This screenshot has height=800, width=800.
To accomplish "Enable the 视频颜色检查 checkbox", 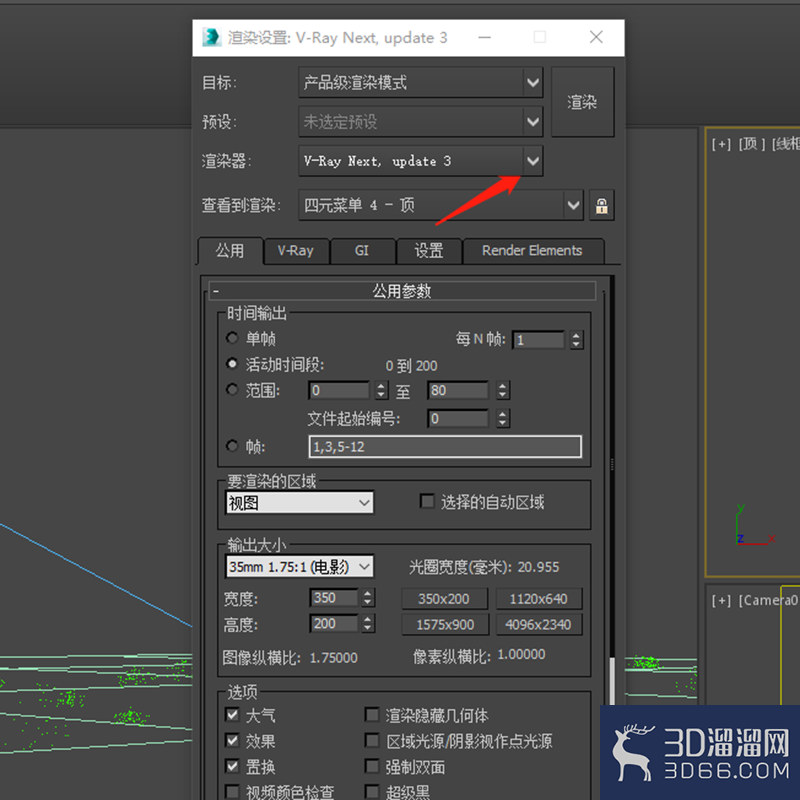I will (232, 792).
